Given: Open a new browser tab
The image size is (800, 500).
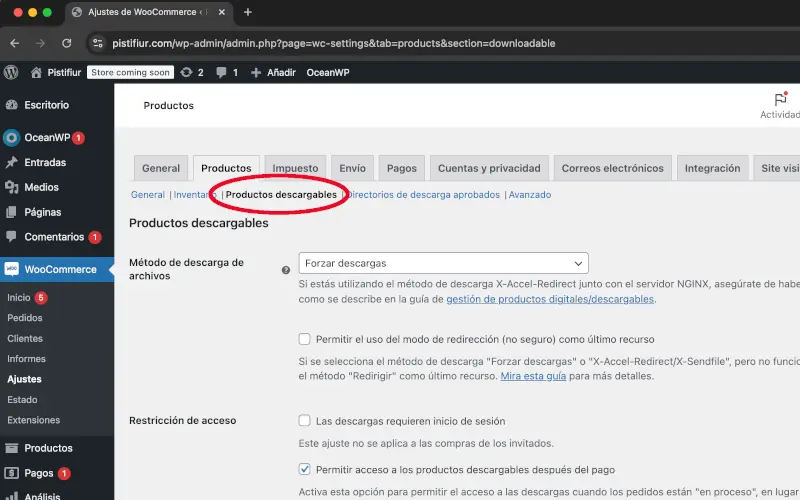Looking at the screenshot, I should 248,12.
